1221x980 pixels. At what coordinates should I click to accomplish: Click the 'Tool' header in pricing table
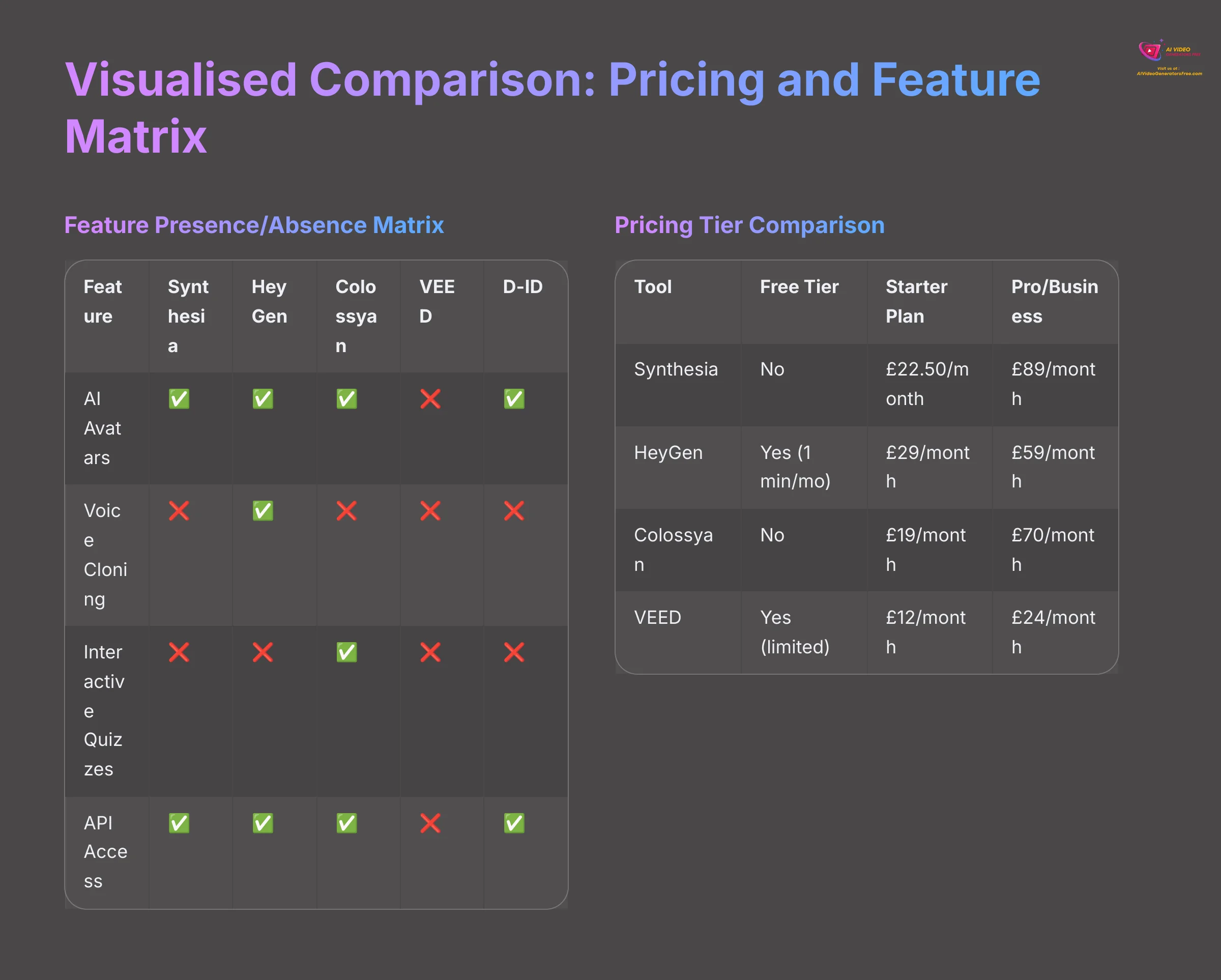(653, 286)
